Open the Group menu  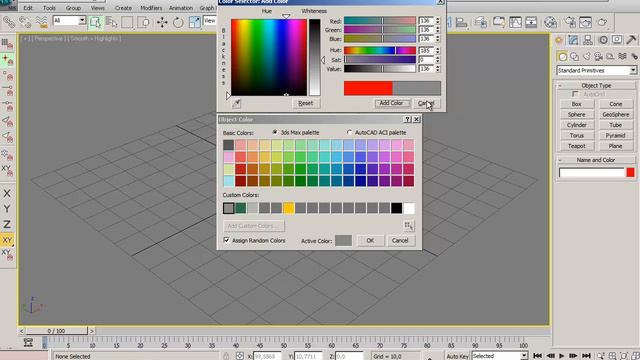73,8
